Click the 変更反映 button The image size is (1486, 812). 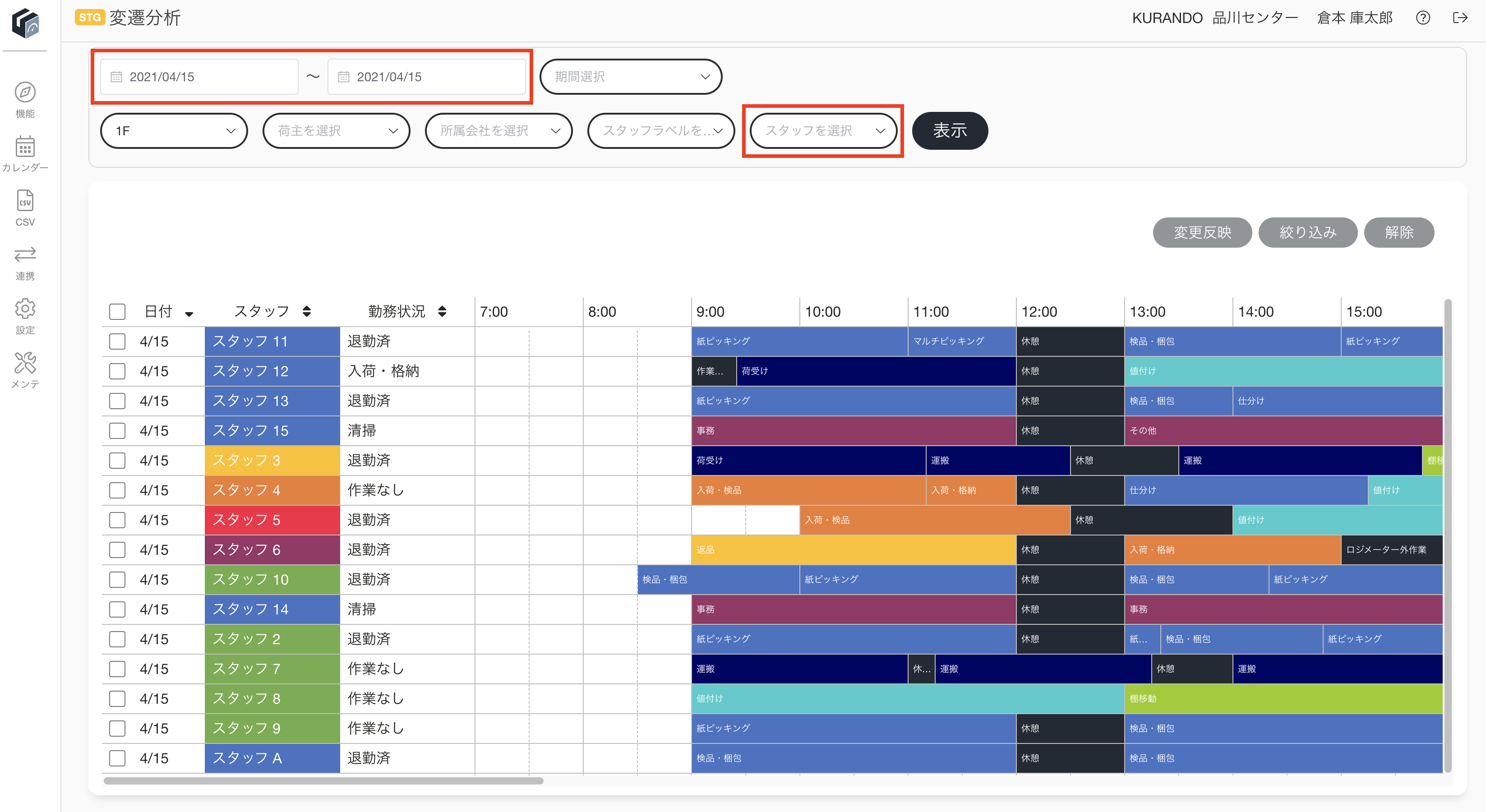click(x=1202, y=232)
